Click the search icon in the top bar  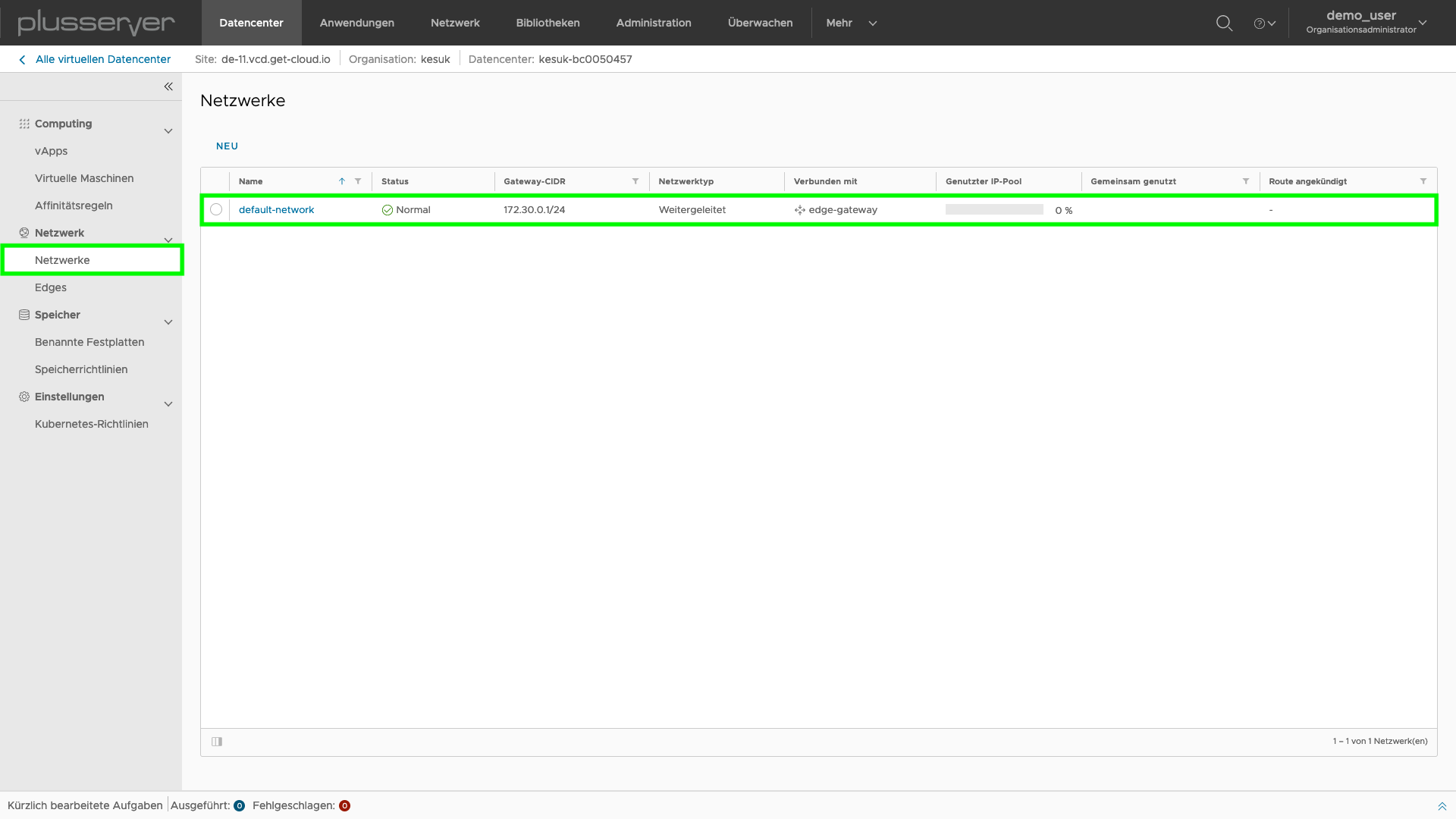coord(1224,22)
